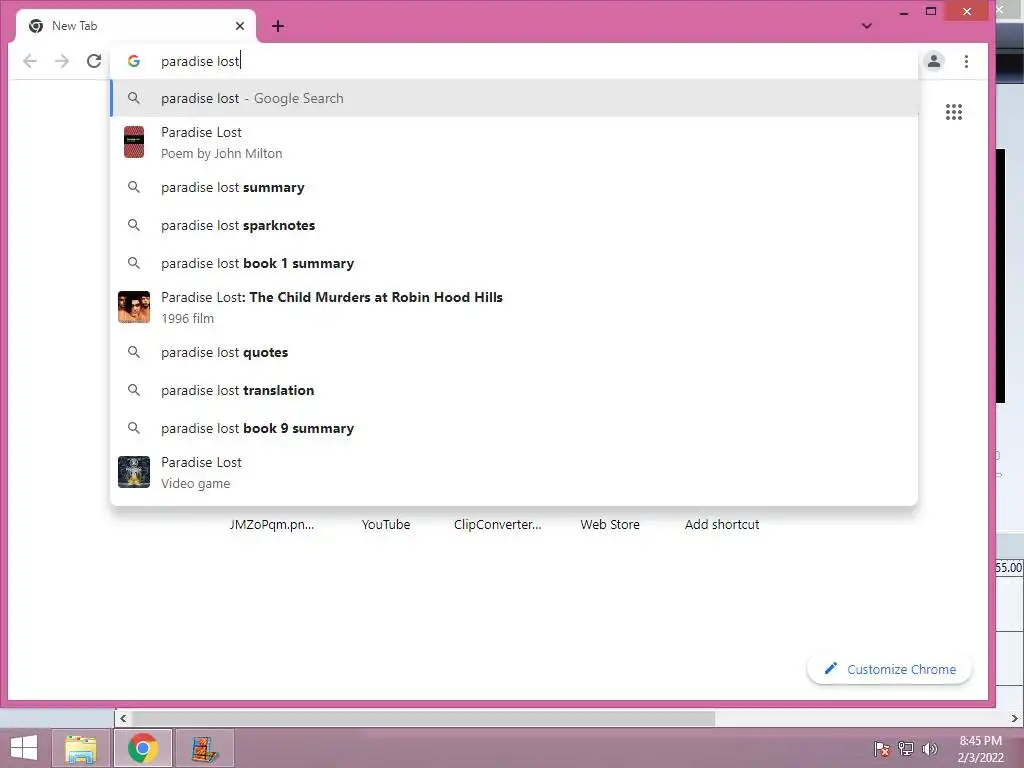Expand the tab search chevron

click(867, 26)
